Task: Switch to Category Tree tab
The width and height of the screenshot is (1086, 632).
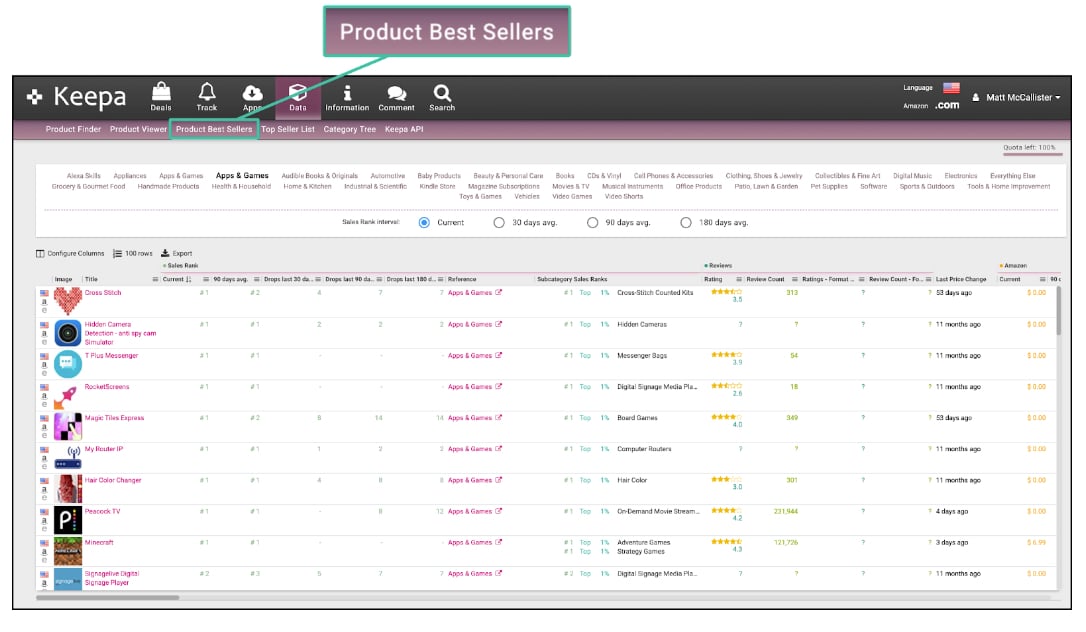Action: (350, 129)
